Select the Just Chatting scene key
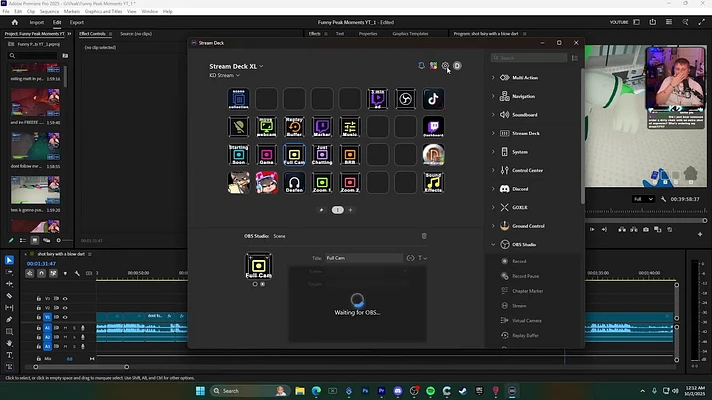This screenshot has width=712, height=400. coord(322,155)
